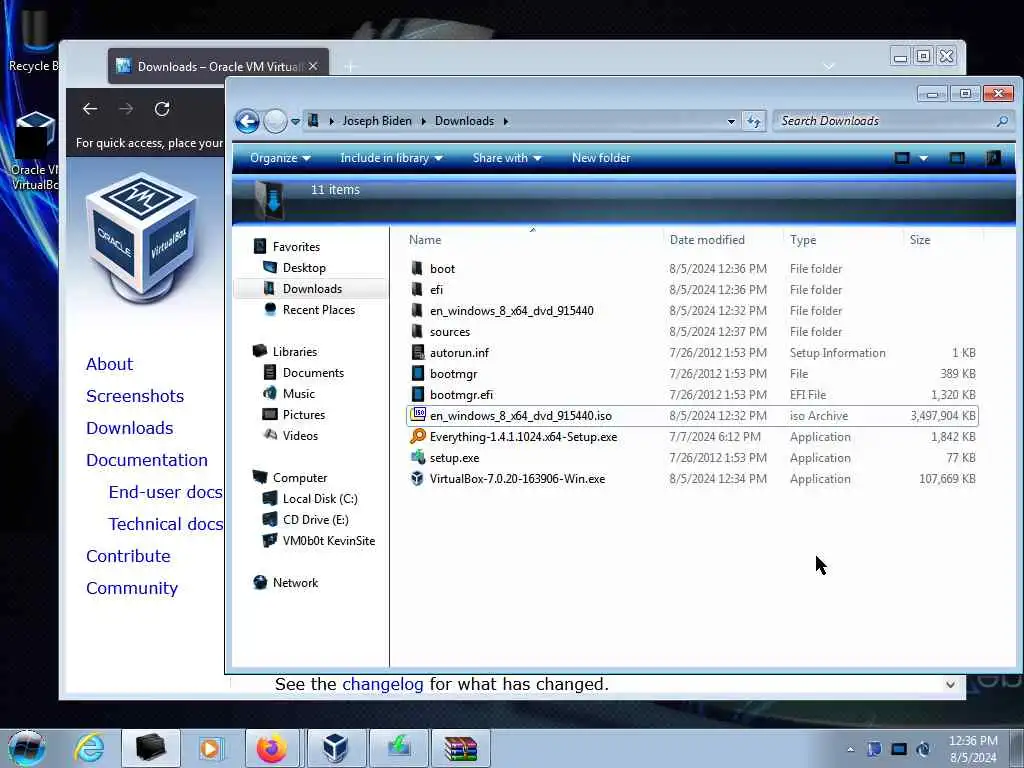Open the About link on VirtualBox page
This screenshot has height=768, width=1024.
pyautogui.click(x=109, y=364)
